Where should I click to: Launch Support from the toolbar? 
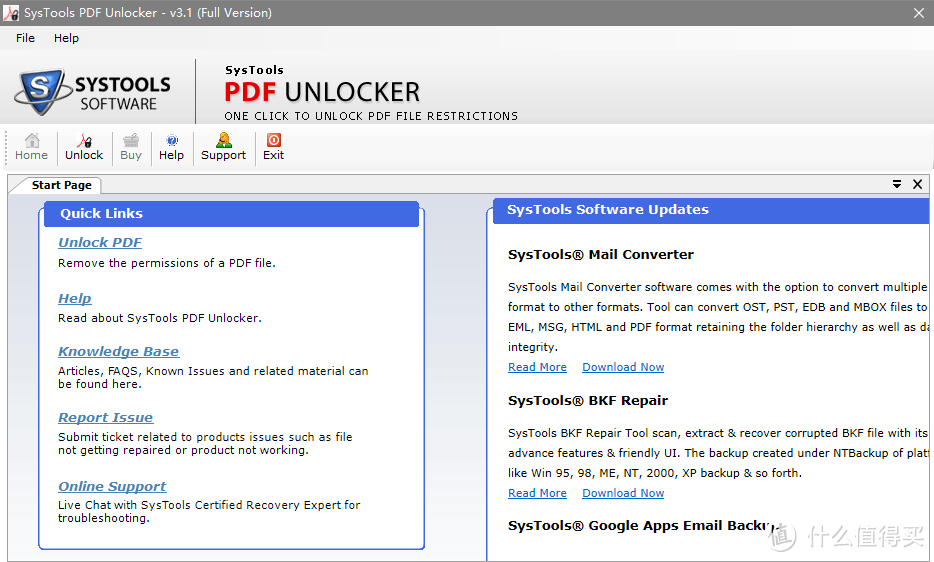point(223,147)
